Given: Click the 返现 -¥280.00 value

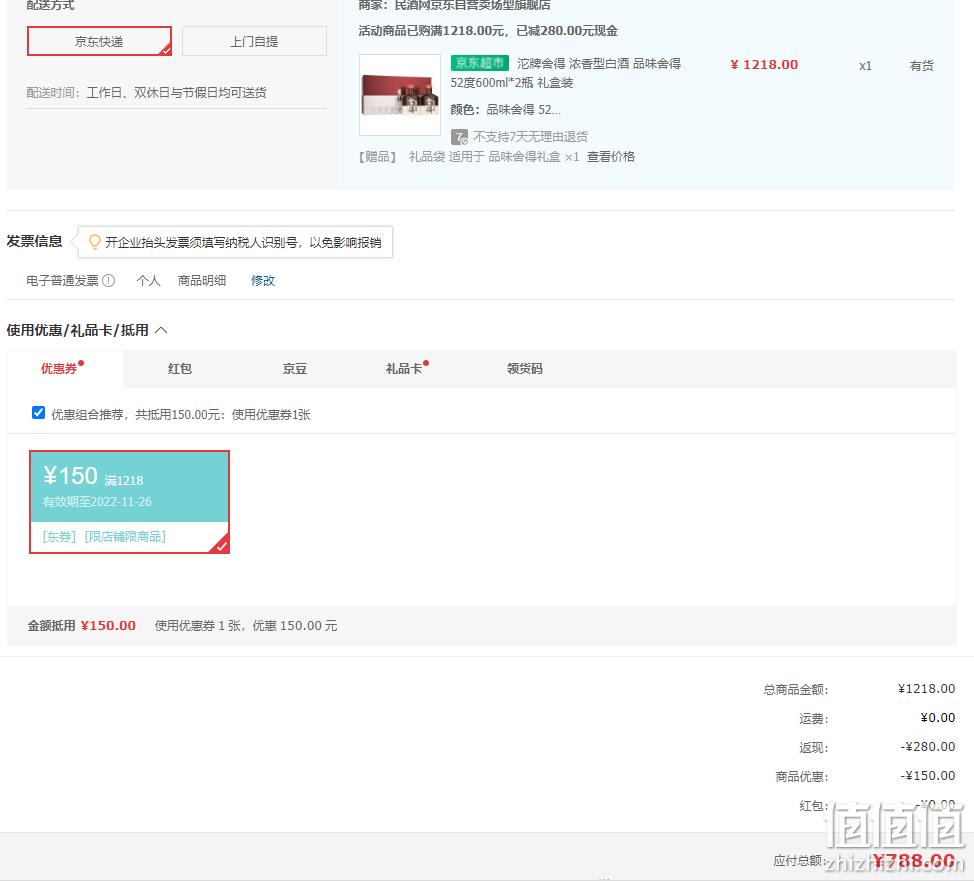Looking at the screenshot, I should pos(927,747).
